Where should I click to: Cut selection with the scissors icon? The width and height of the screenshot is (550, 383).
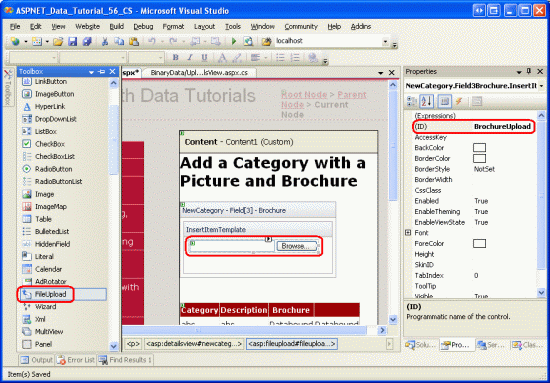105,41
